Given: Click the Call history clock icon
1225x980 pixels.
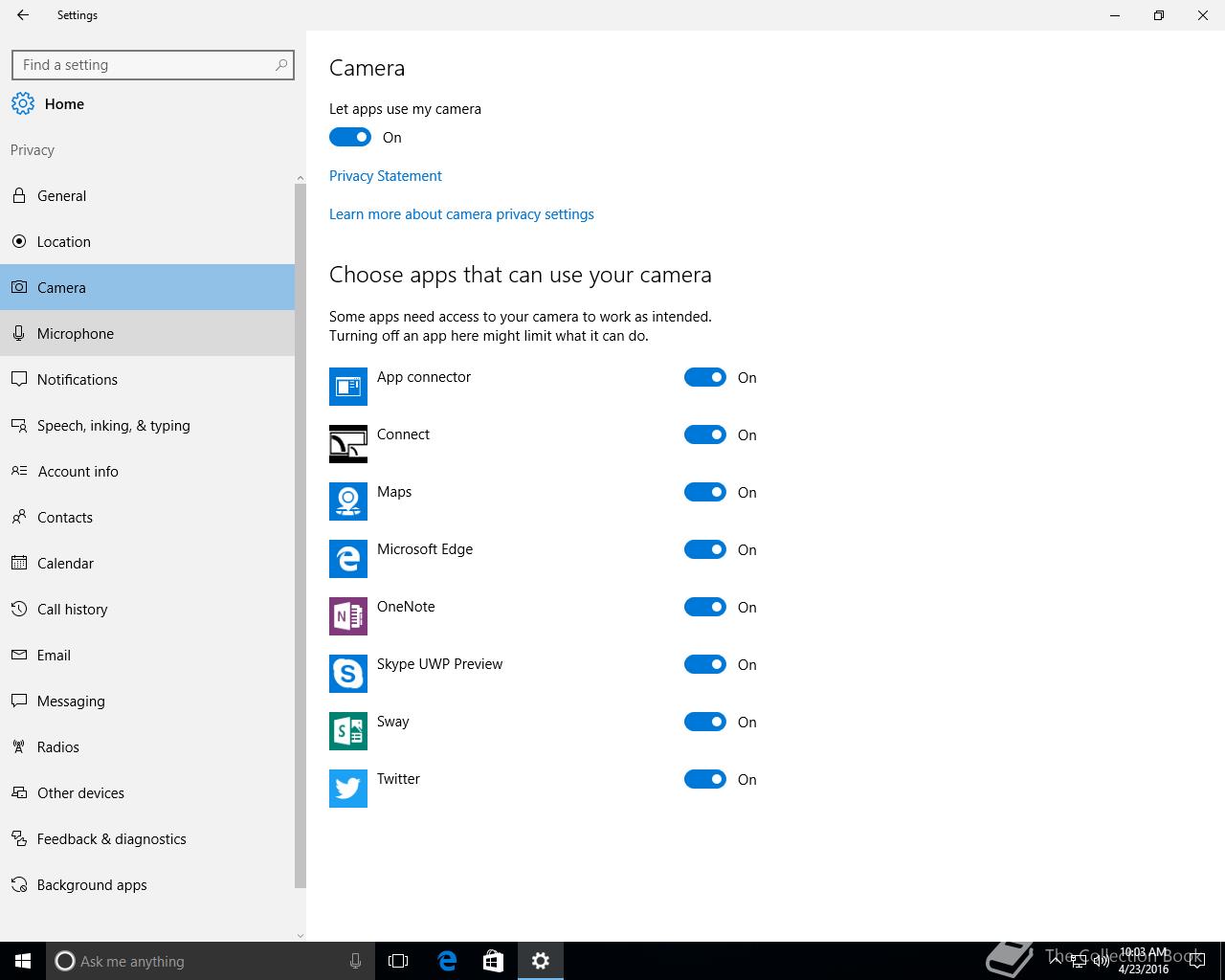Looking at the screenshot, I should pyautogui.click(x=19, y=609).
